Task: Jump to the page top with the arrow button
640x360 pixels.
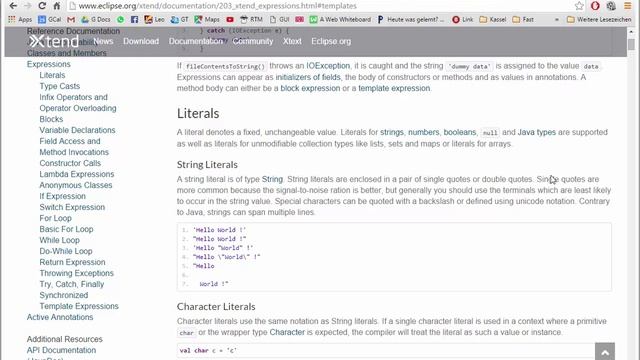Action: (605, 351)
